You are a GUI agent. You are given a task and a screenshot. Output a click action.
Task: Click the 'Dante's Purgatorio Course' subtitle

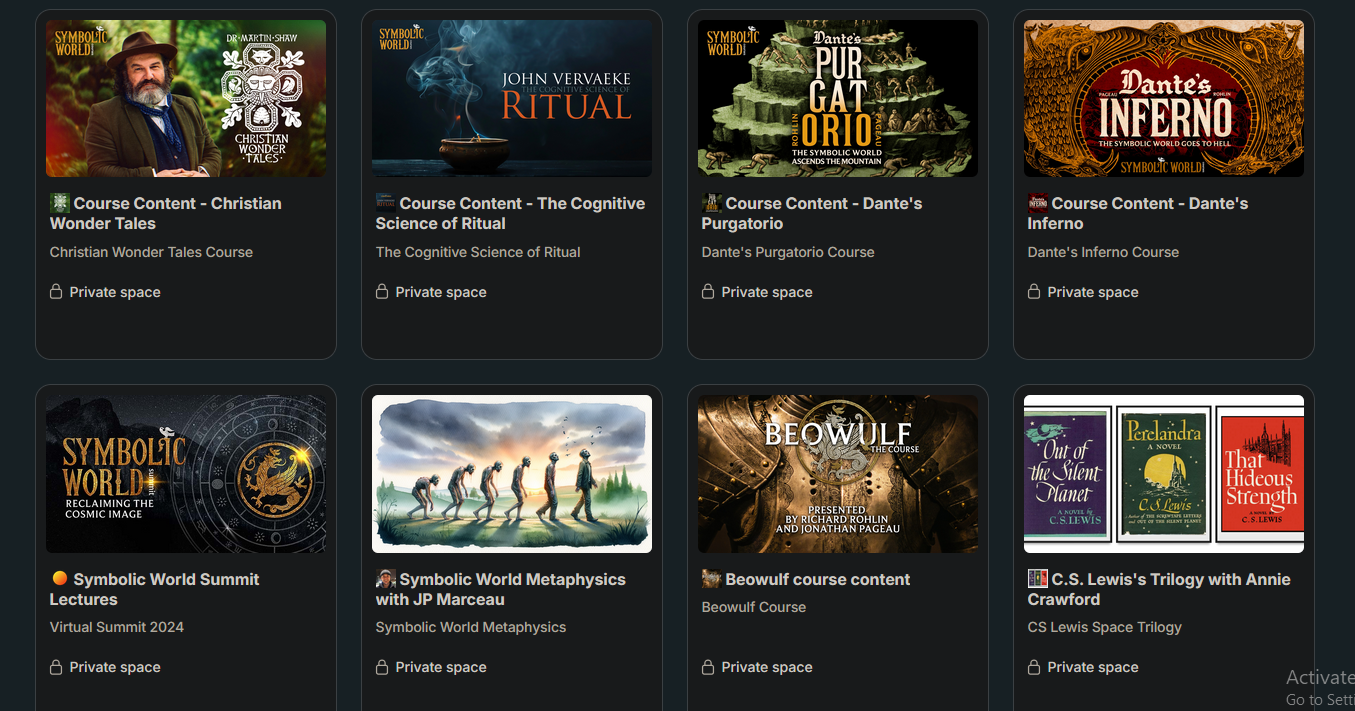click(788, 252)
